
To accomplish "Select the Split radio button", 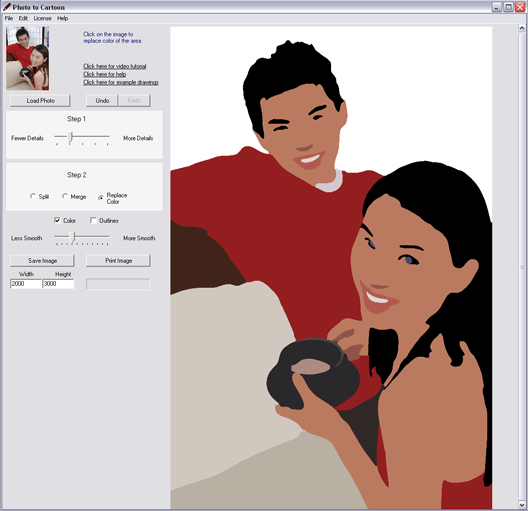I will point(33,196).
